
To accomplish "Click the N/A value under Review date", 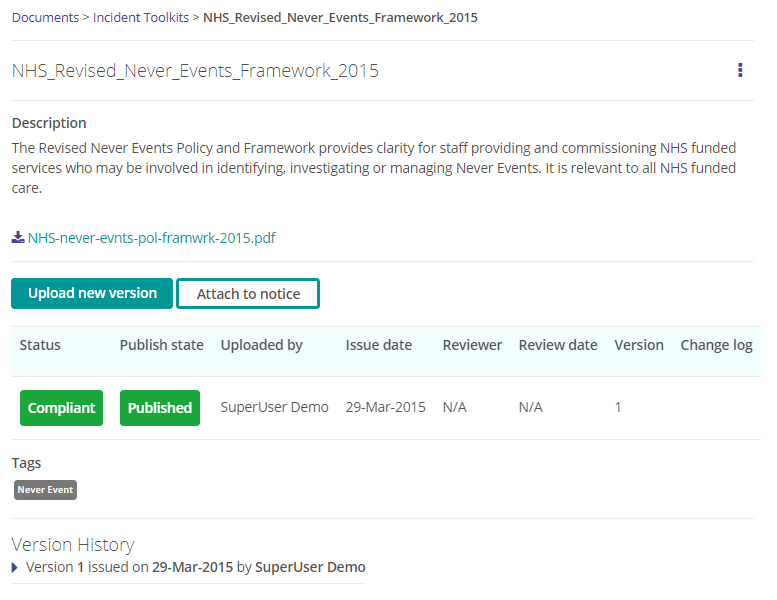I will (x=531, y=407).
